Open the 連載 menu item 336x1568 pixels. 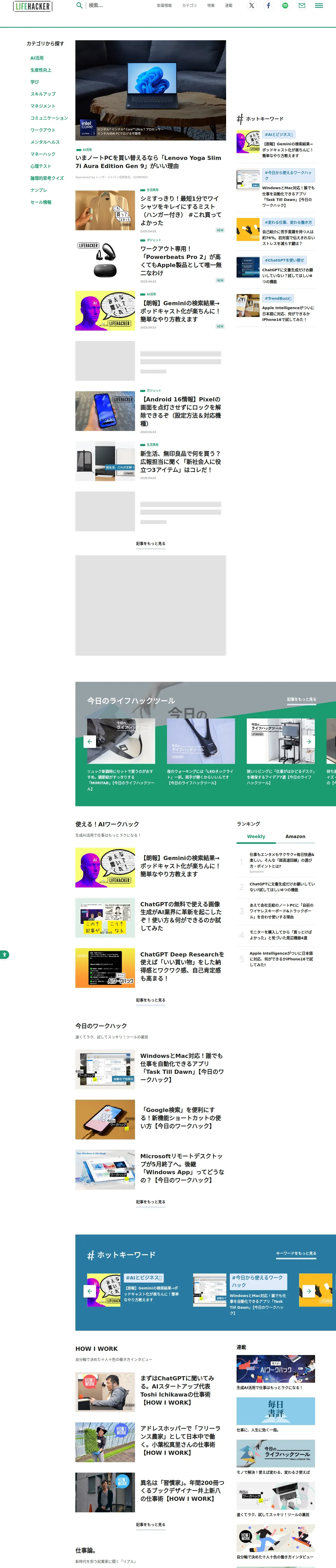click(x=229, y=5)
